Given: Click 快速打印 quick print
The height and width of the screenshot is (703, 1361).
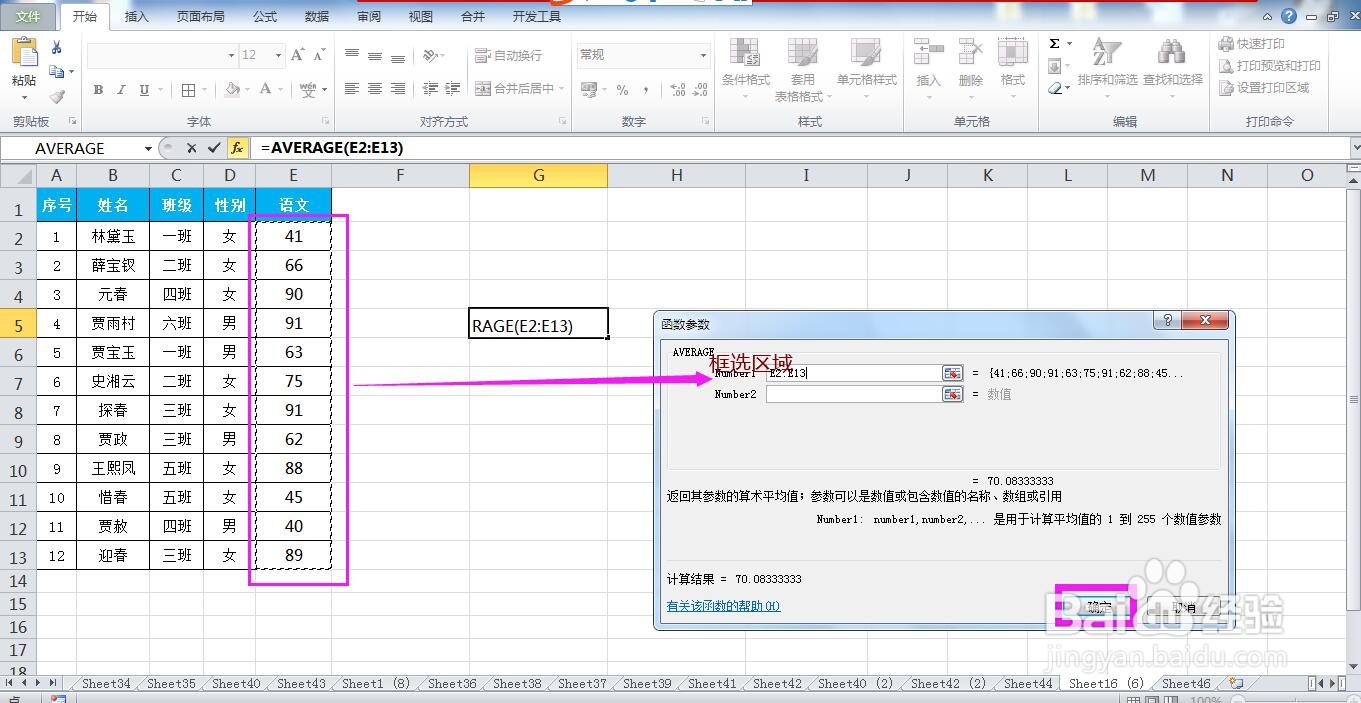Looking at the screenshot, I should (x=1251, y=44).
